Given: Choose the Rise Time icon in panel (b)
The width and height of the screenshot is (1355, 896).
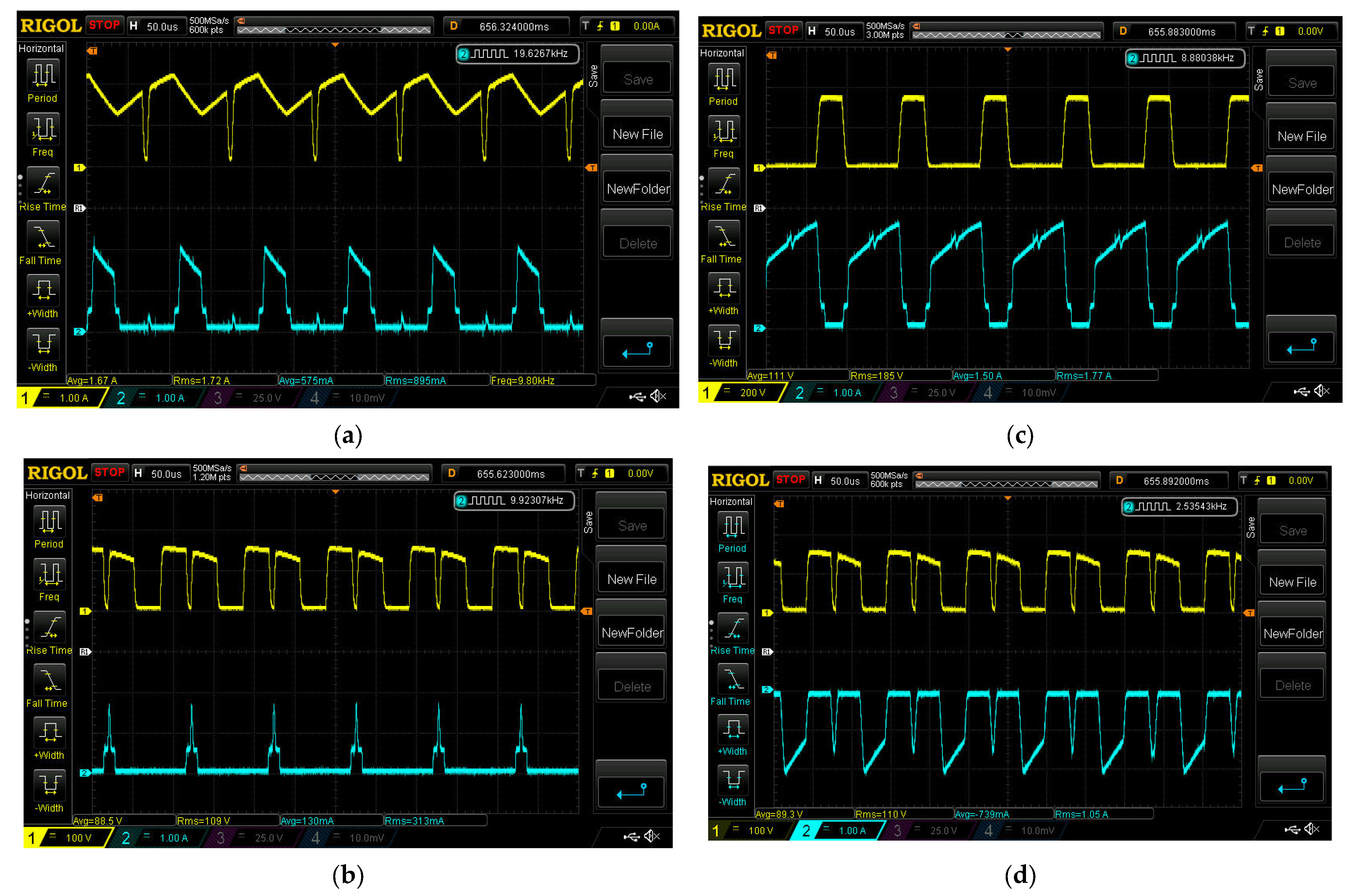Looking at the screenshot, I should pyautogui.click(x=50, y=627).
